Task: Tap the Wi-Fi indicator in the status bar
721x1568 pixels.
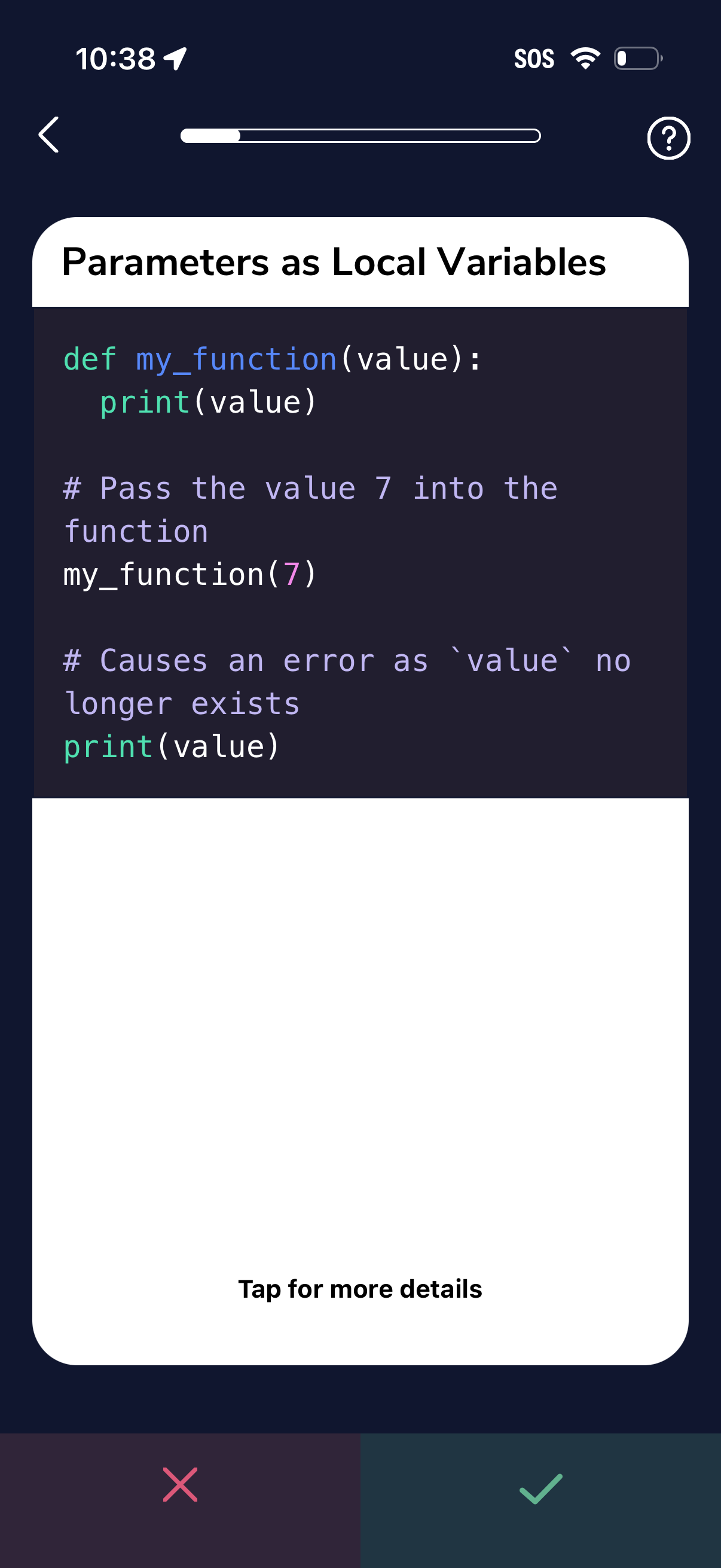Action: 585,58
